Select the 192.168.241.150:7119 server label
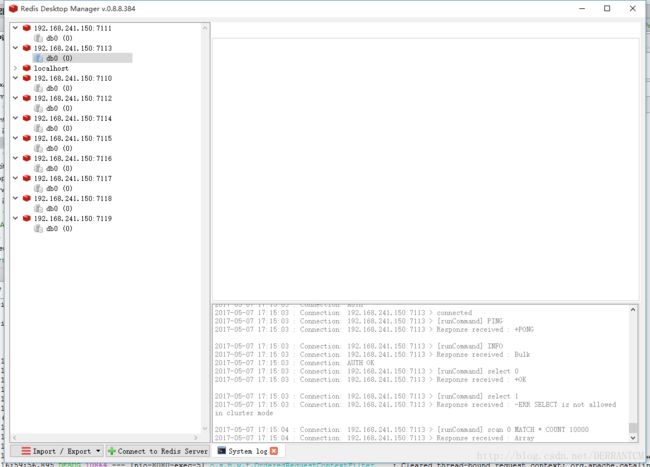This screenshot has height=467, width=650. pyautogui.click(x=73, y=218)
